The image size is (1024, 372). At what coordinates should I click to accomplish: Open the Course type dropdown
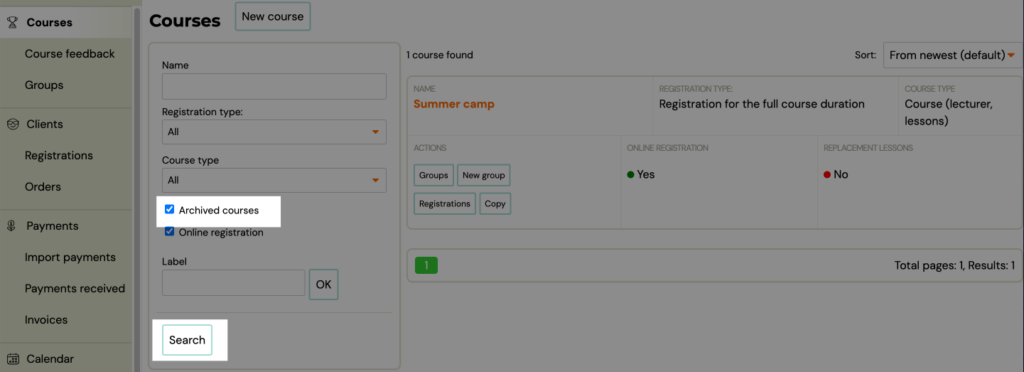pos(274,180)
